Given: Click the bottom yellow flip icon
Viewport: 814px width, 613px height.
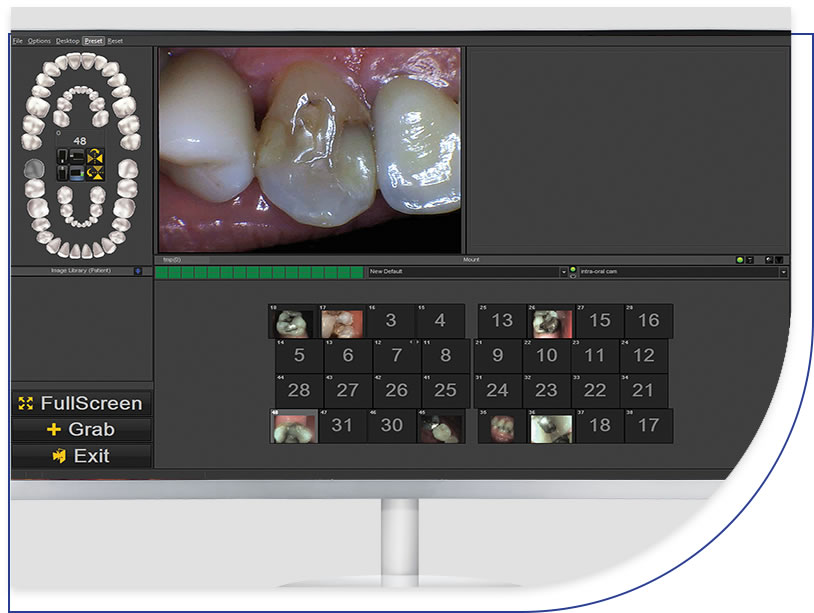Looking at the screenshot, I should [x=96, y=173].
